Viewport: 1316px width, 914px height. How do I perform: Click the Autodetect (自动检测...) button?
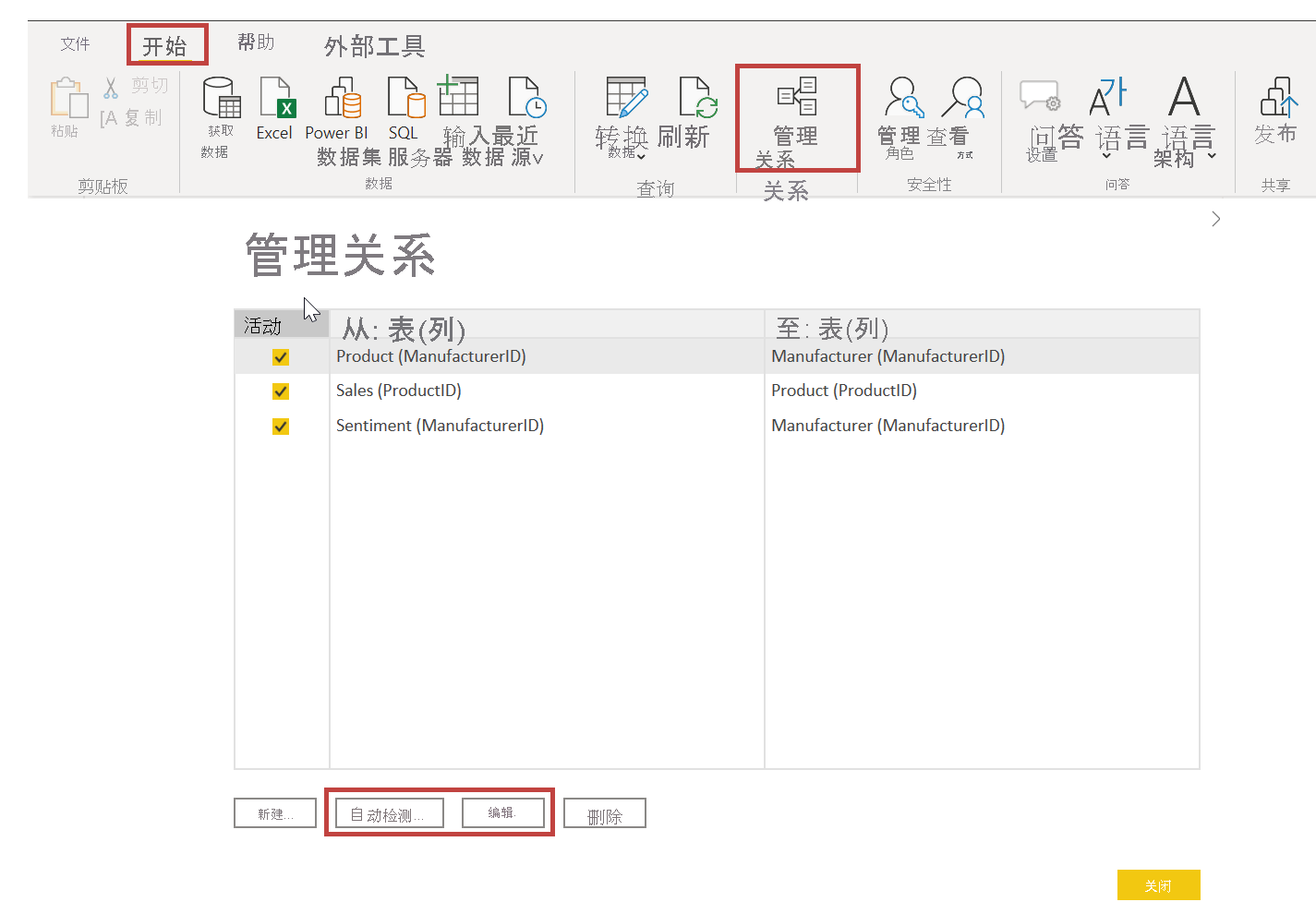pyautogui.click(x=390, y=813)
